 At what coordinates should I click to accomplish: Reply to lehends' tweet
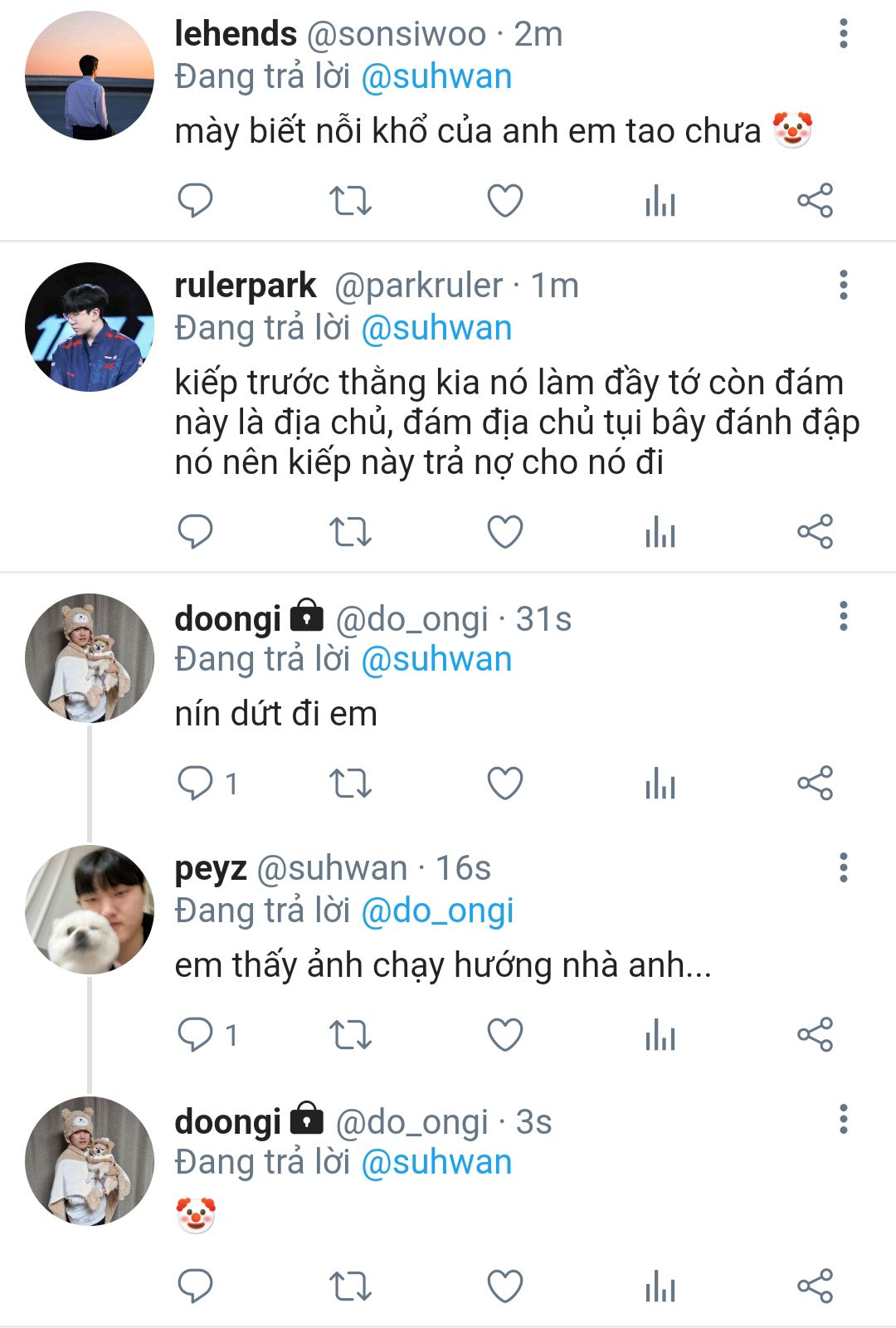pyautogui.click(x=196, y=201)
